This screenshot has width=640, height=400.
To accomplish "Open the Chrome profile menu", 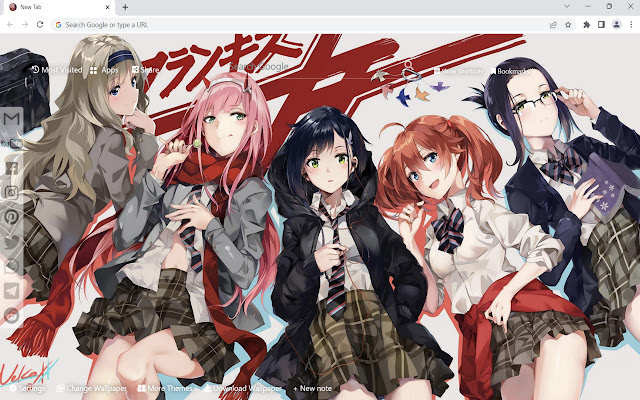I will pos(616,24).
